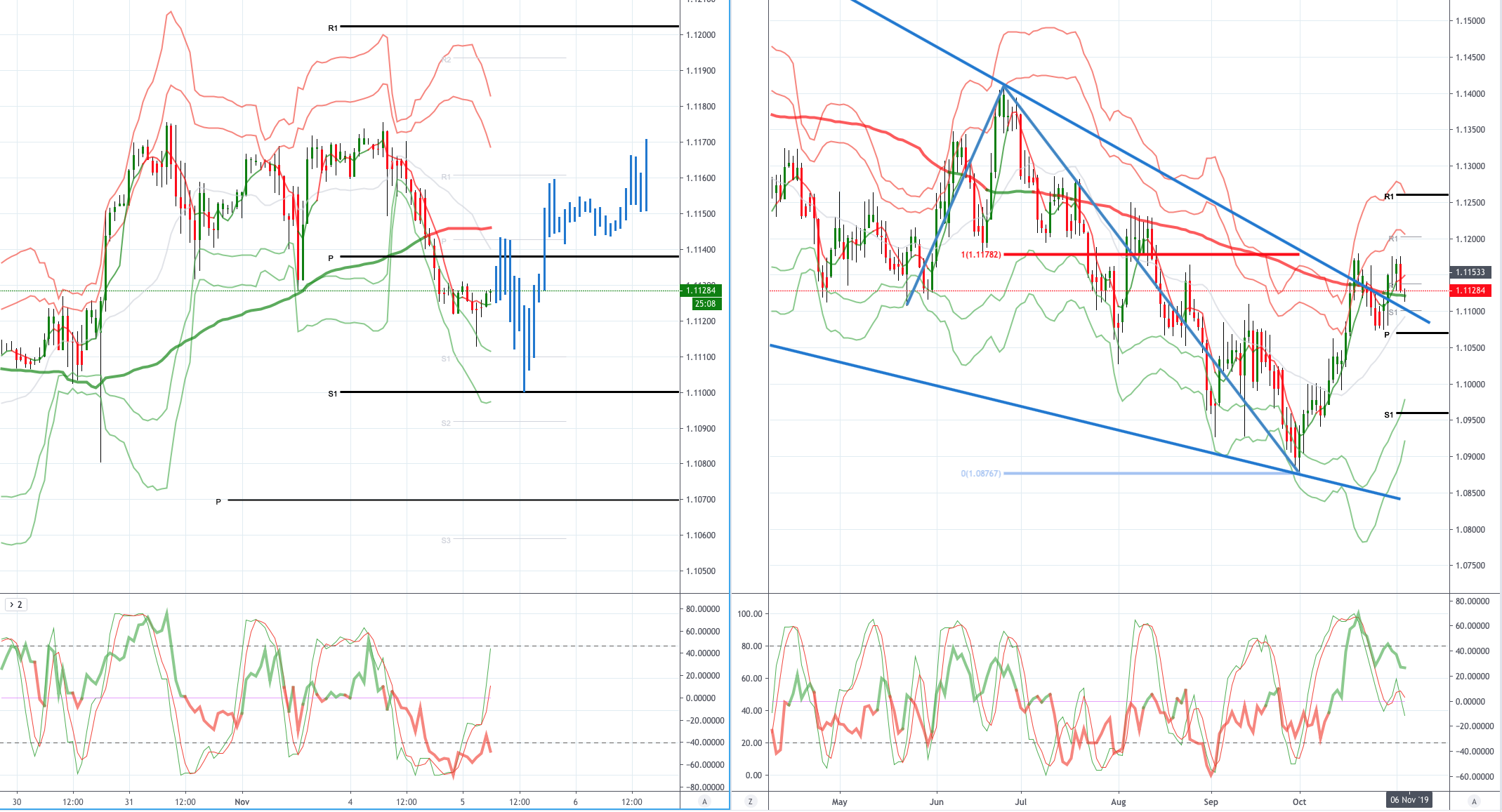Click the 1.12000 value on left price axis

pyautogui.click(x=701, y=35)
